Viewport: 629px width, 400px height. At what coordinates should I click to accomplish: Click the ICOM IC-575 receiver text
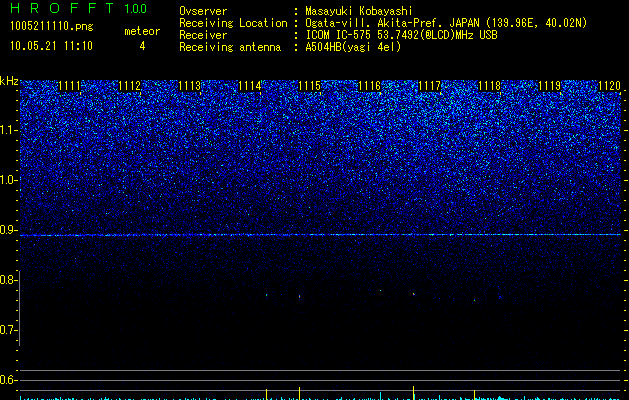pos(401,35)
